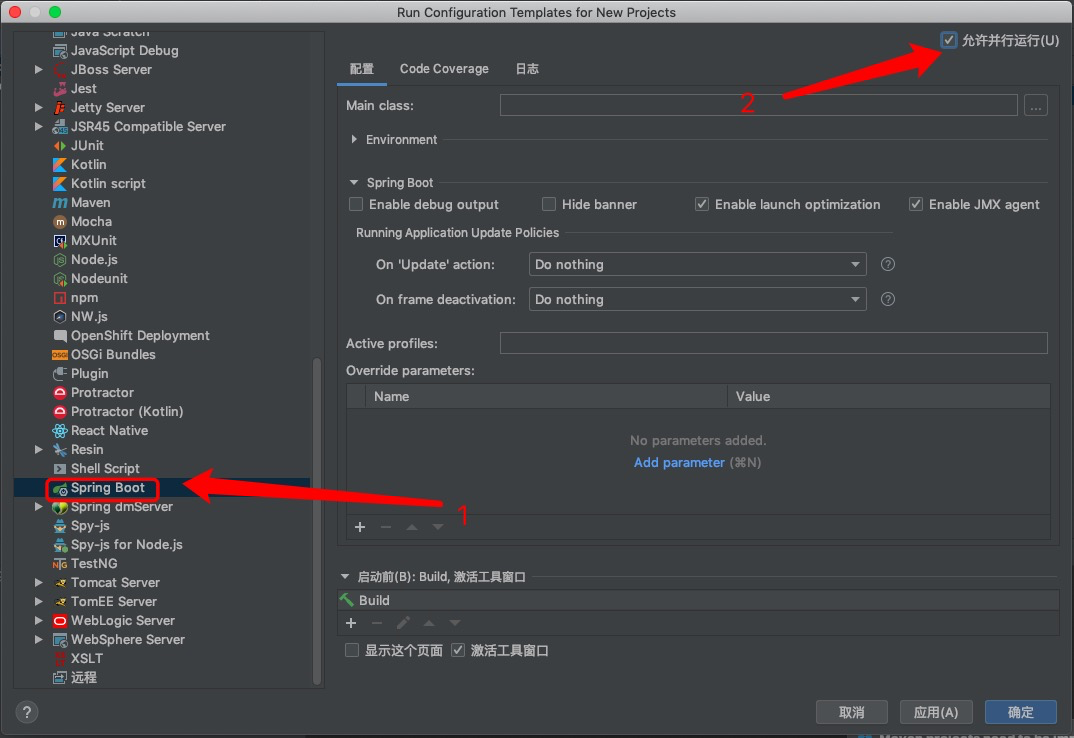This screenshot has height=738, width=1074.
Task: Collapse the Spring Boot section
Action: click(354, 182)
